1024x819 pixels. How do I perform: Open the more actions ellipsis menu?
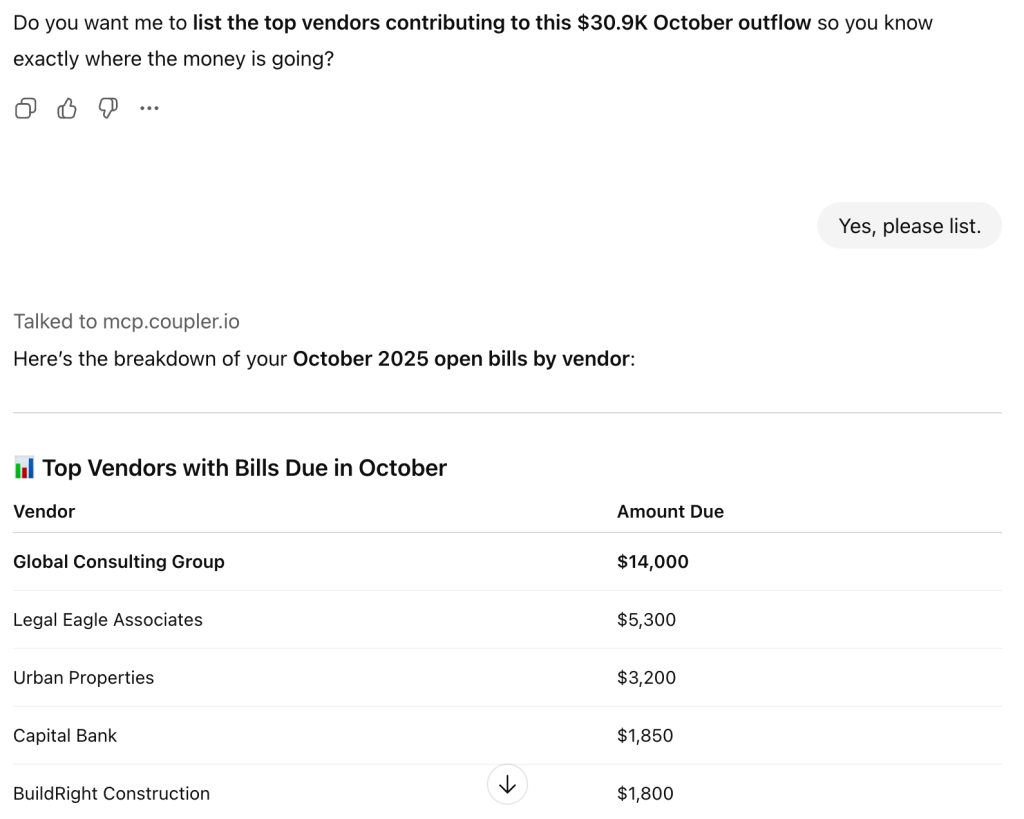point(149,109)
